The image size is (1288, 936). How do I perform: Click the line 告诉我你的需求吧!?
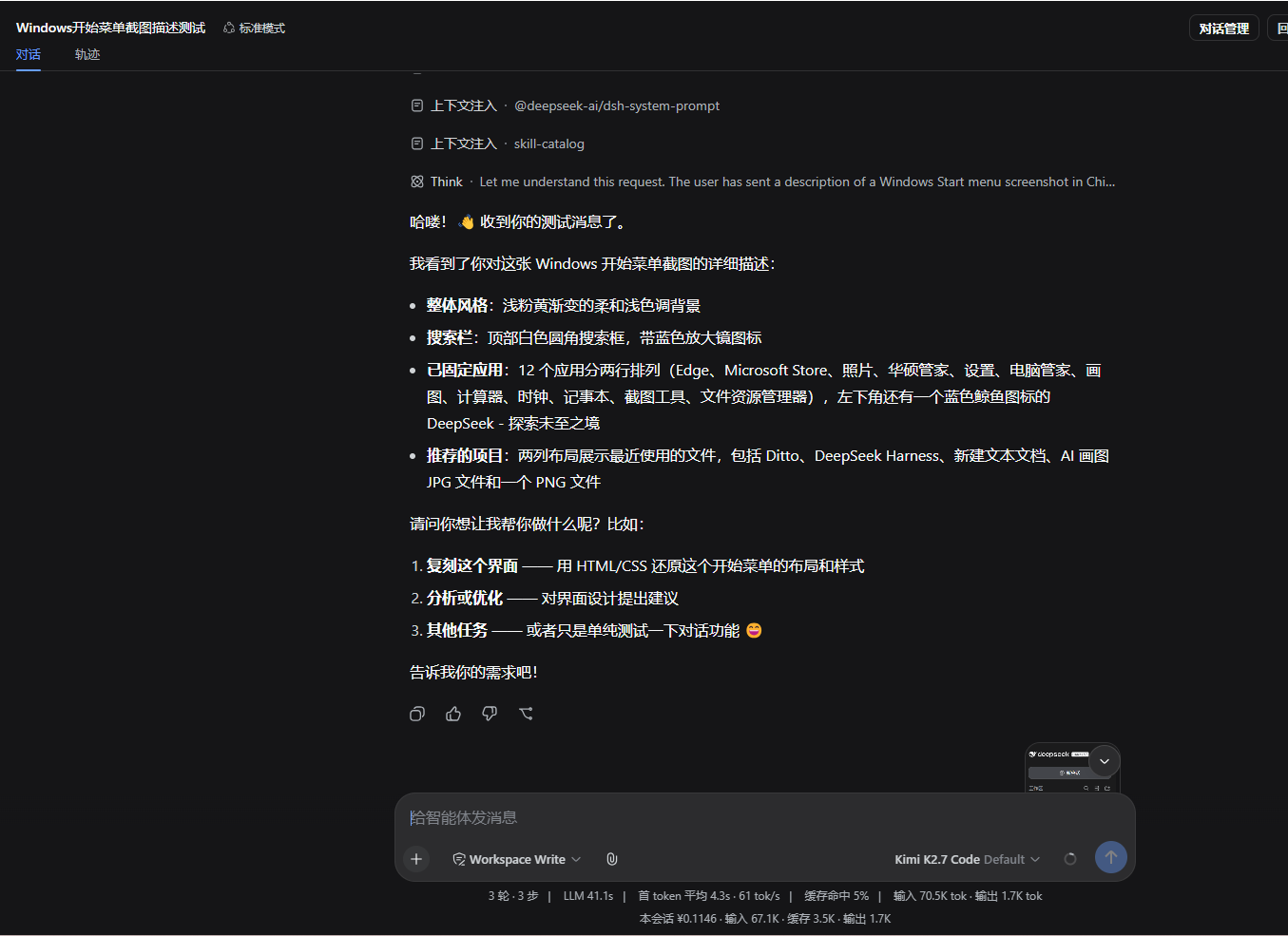pyautogui.click(x=473, y=672)
